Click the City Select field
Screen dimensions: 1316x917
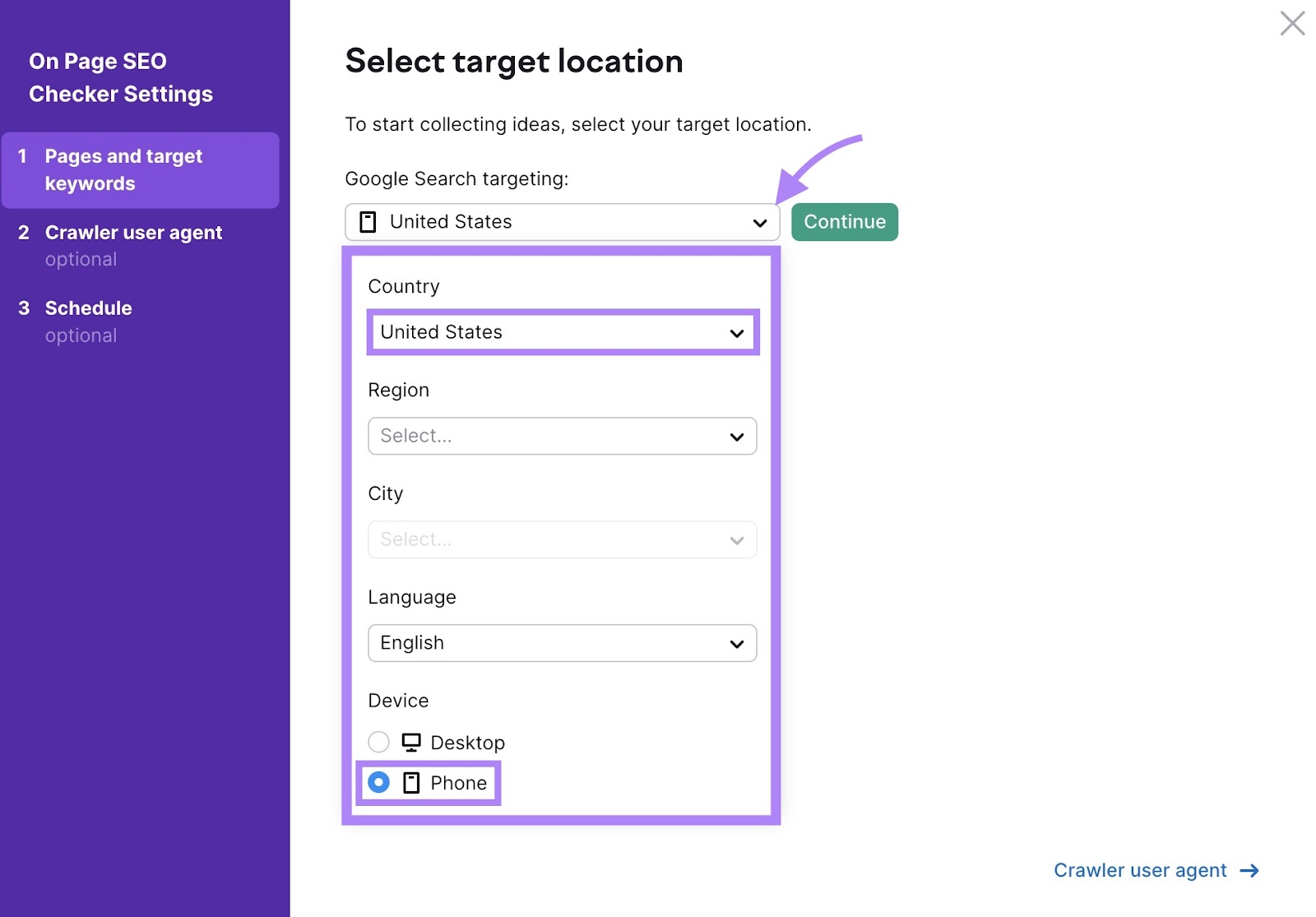click(563, 540)
